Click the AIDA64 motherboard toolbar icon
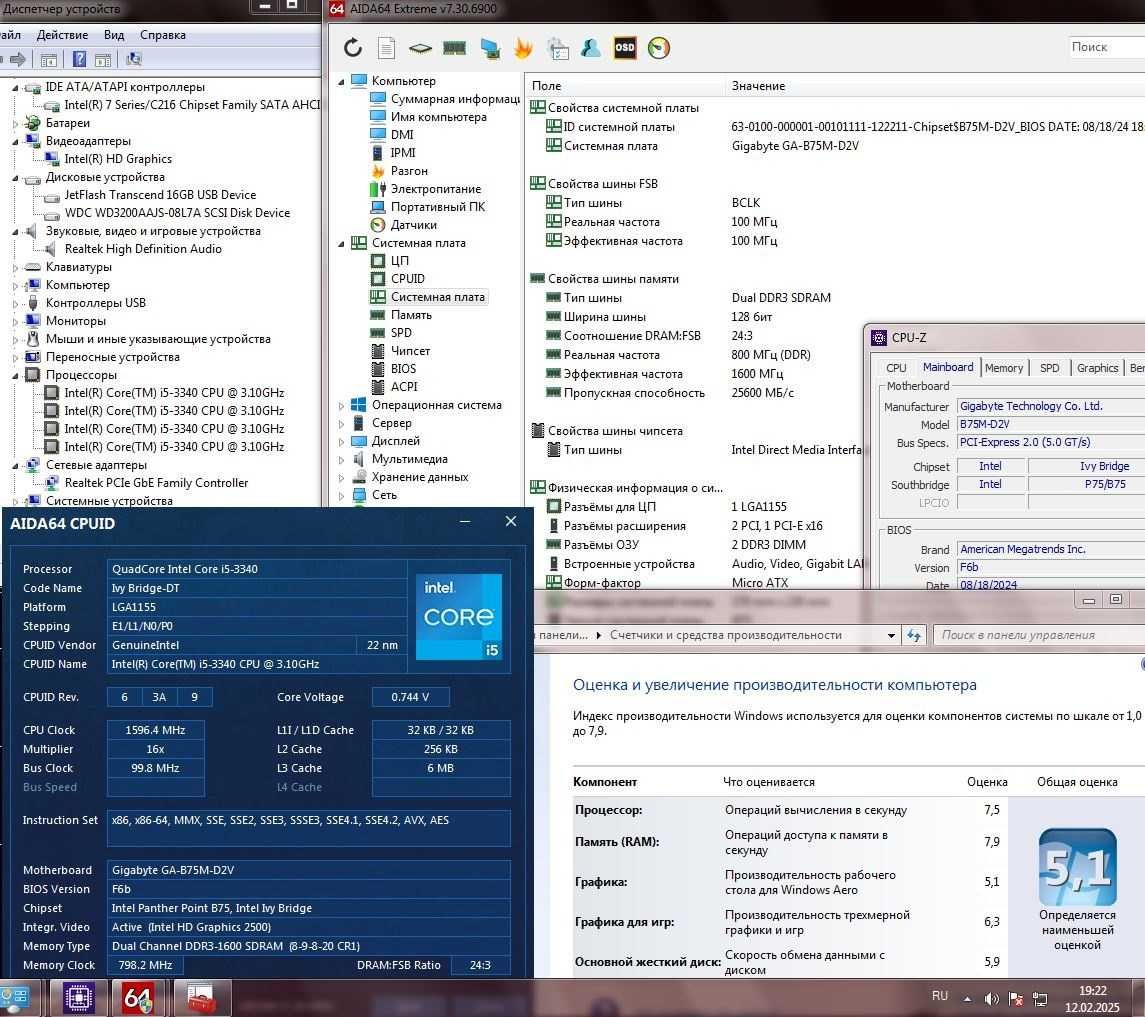Viewport: 1145px width, 1017px height. point(420,49)
